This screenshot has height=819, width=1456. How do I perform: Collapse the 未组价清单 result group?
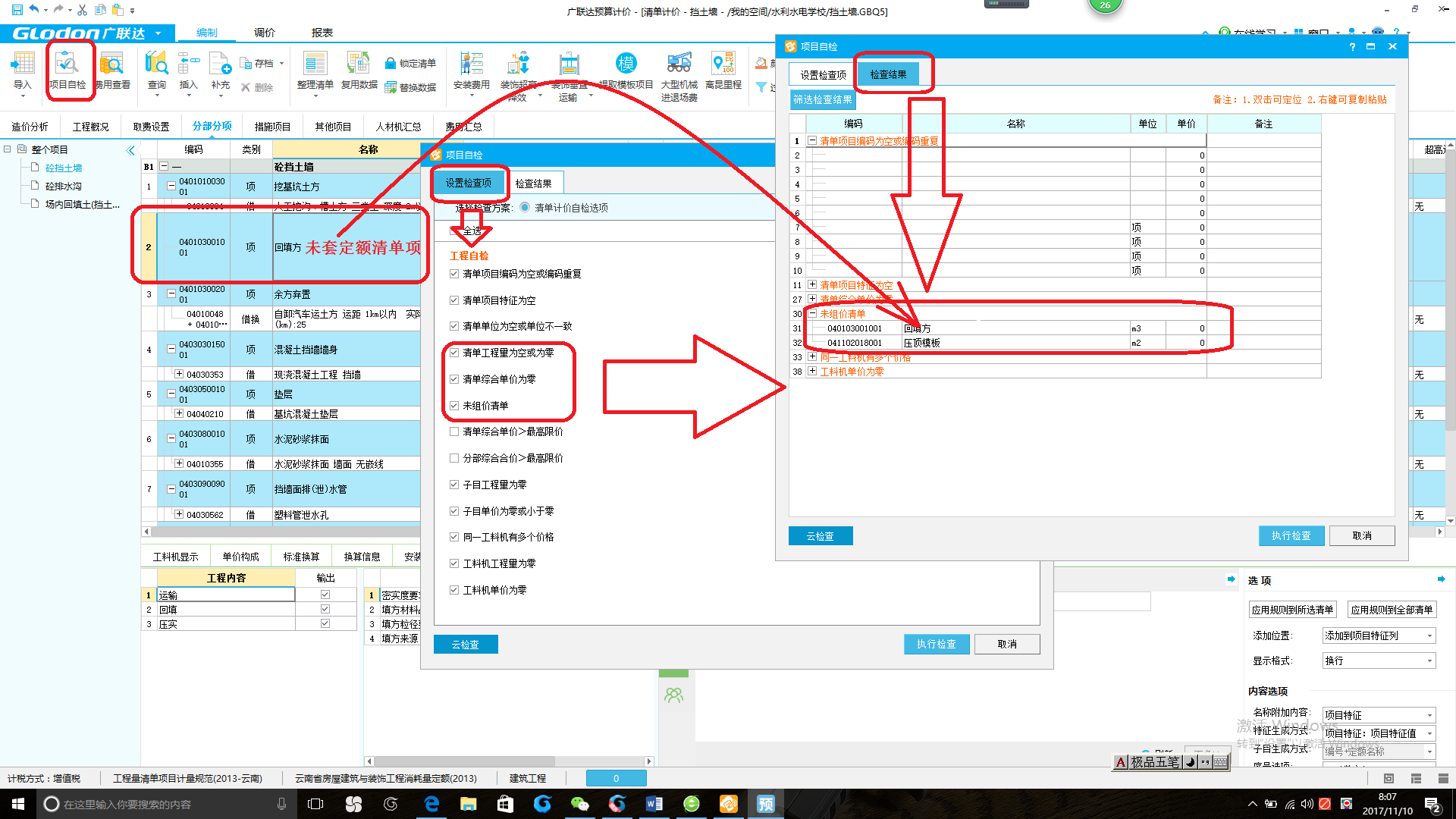coord(812,314)
